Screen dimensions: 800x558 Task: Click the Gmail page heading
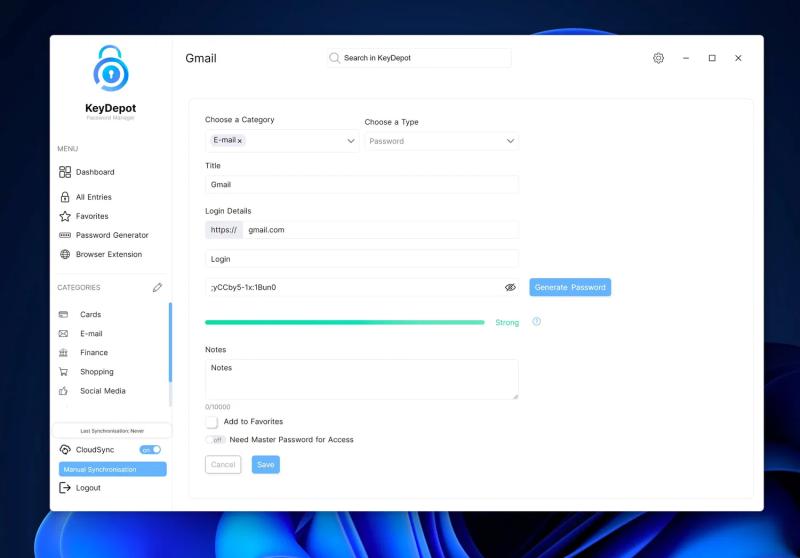tap(201, 58)
